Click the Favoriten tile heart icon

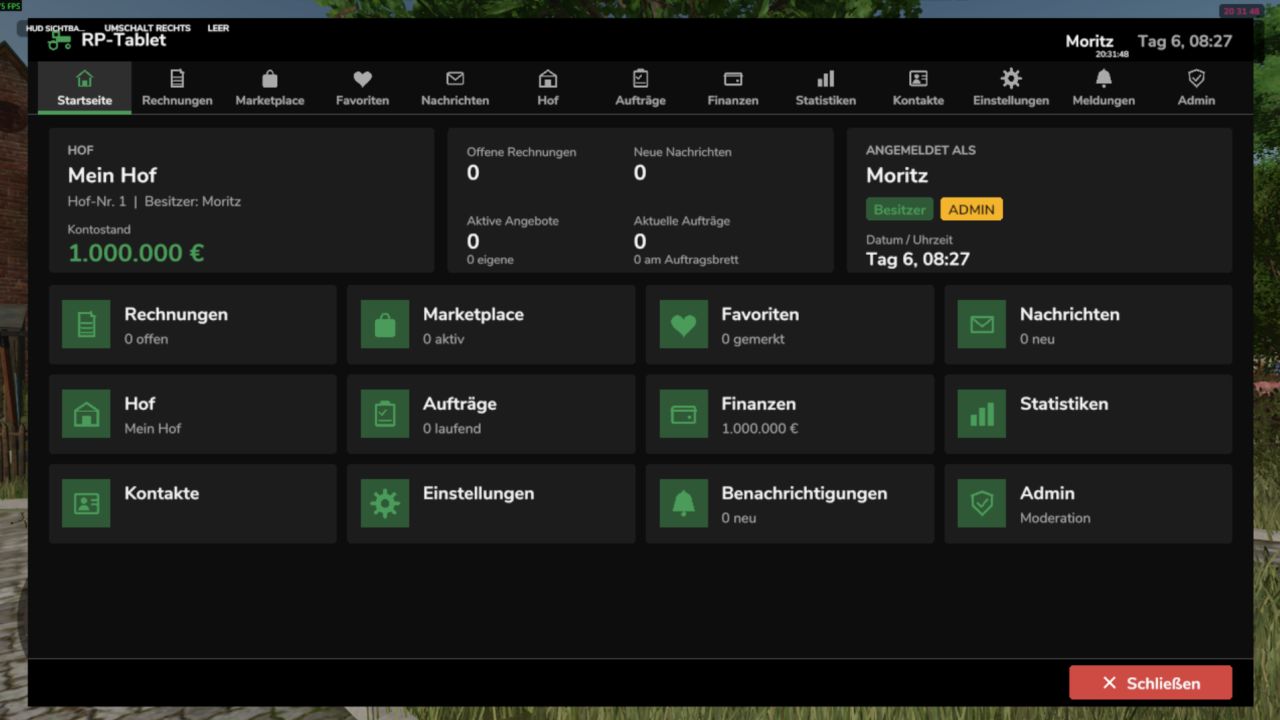pyautogui.click(x=684, y=324)
